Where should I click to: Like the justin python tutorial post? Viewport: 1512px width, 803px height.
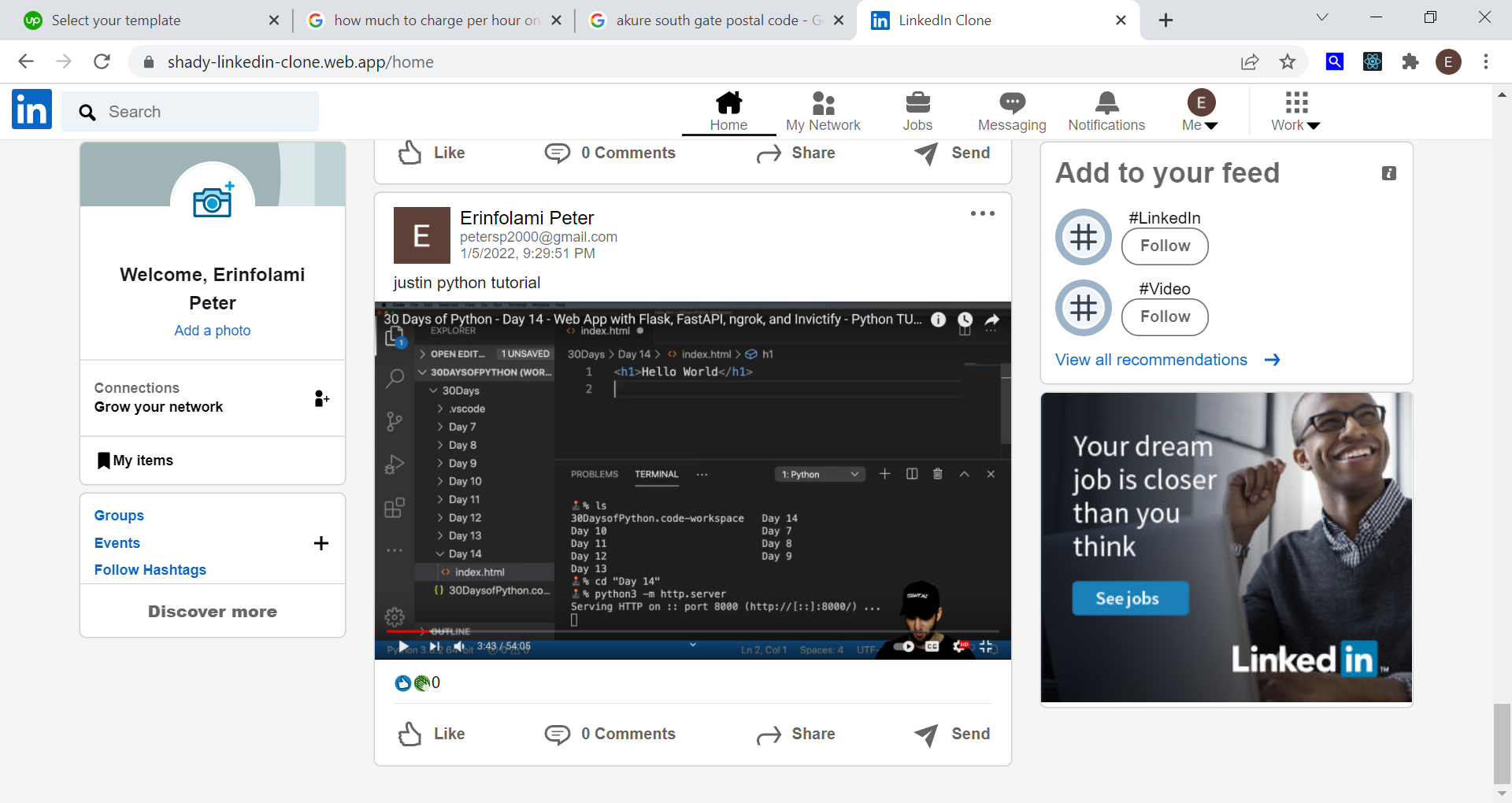(x=432, y=734)
